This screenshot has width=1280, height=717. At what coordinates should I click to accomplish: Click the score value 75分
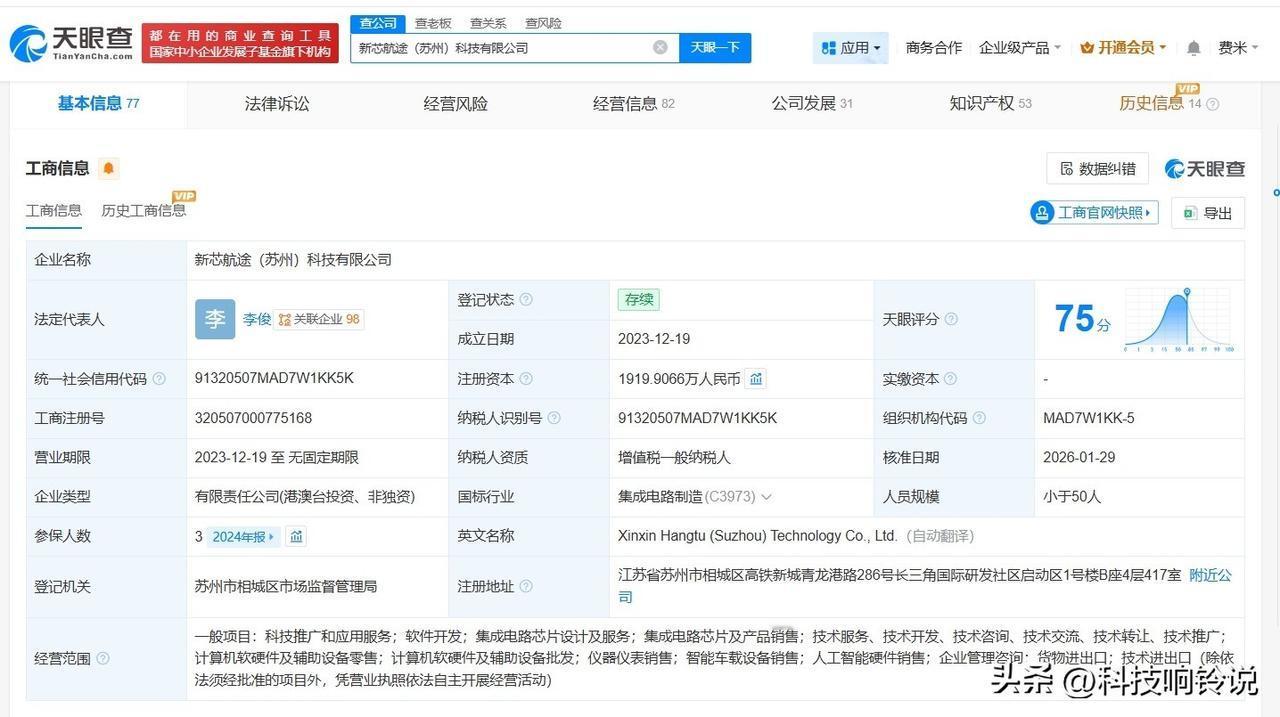1082,319
